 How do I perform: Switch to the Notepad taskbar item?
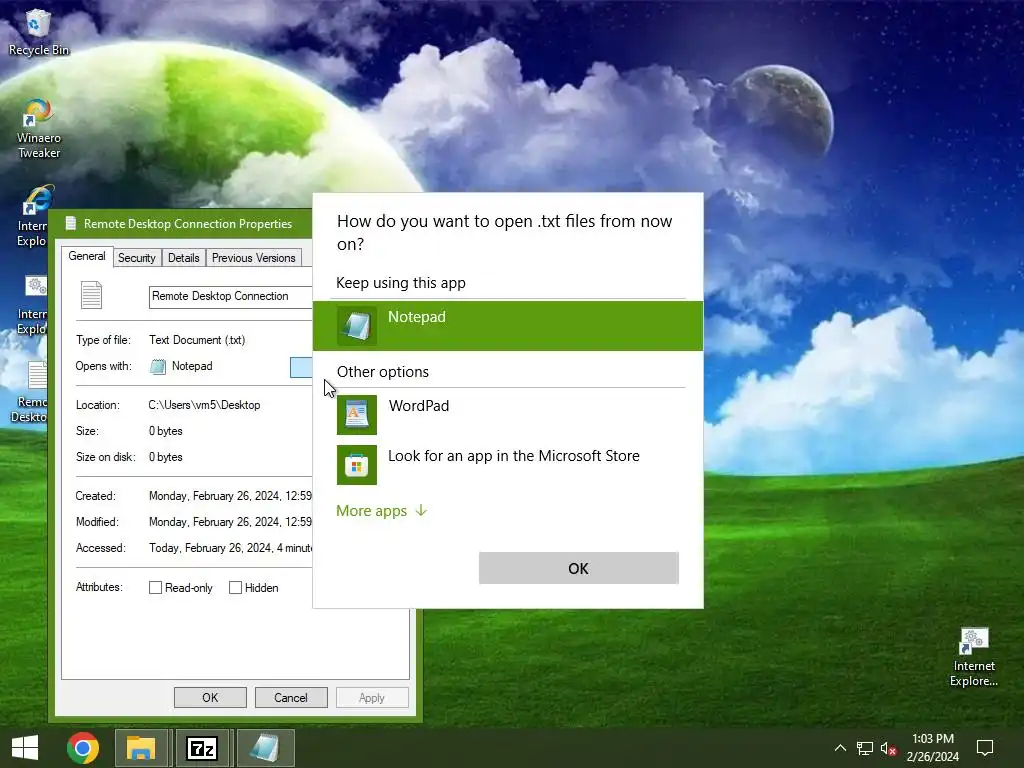pyautogui.click(x=265, y=748)
